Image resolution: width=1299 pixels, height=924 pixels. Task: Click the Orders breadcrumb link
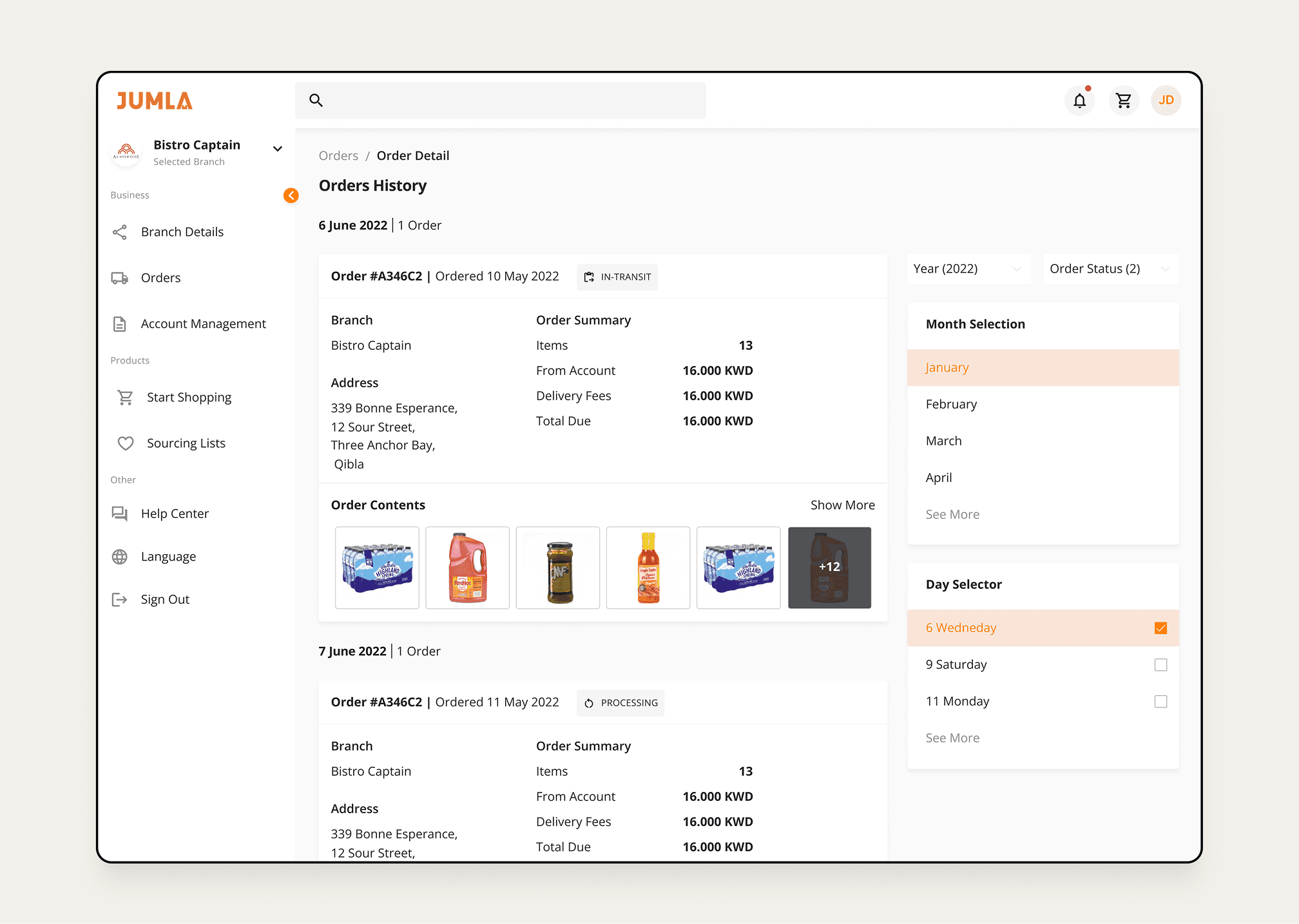coord(338,156)
